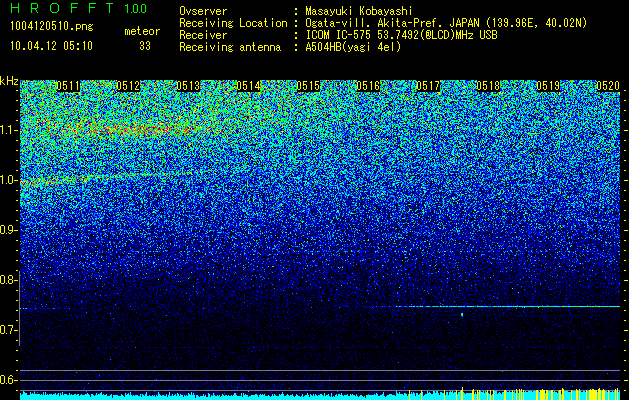Click the 0514 time marker
The image size is (629, 400).
[x=248, y=86]
